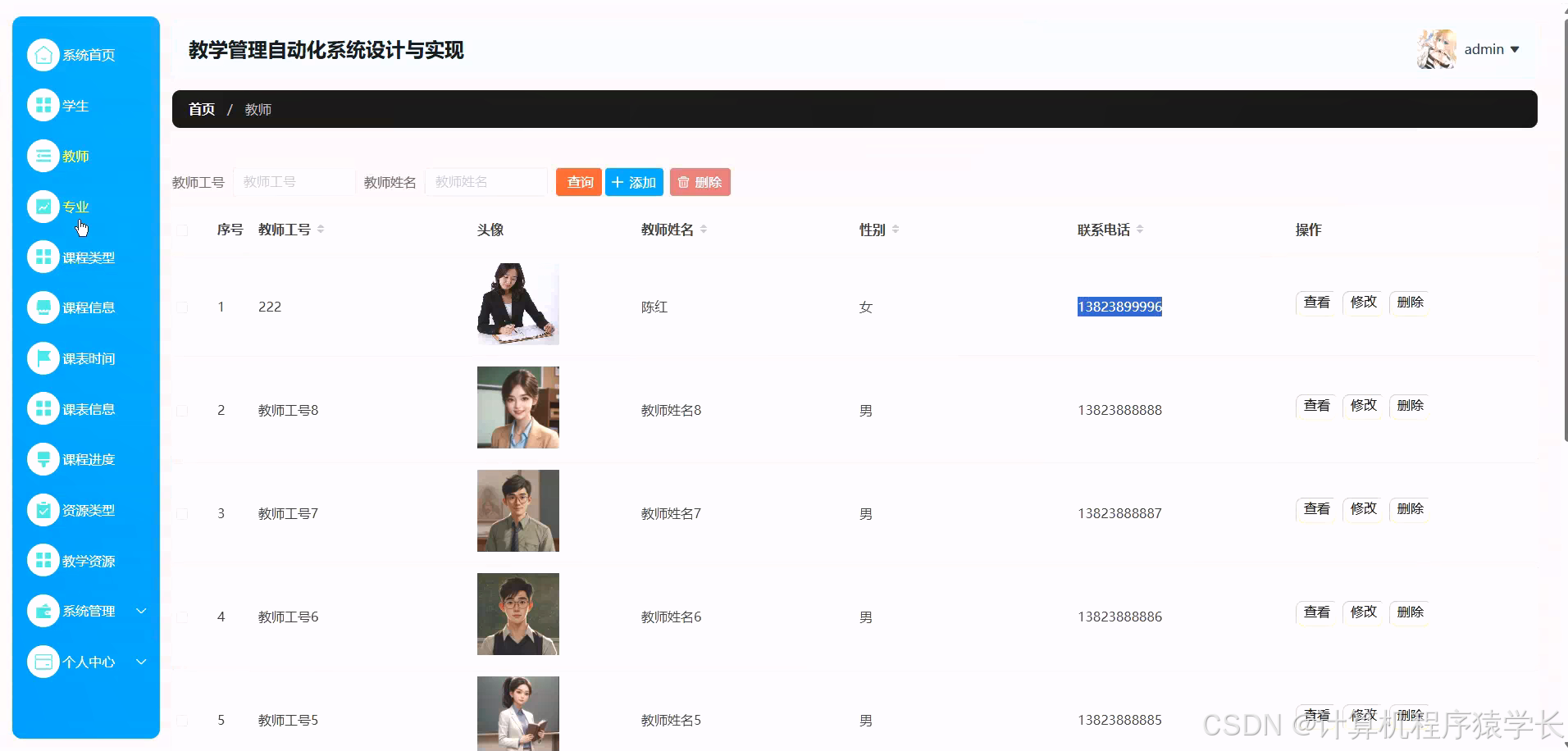Click the 添加 (add) button

634,182
